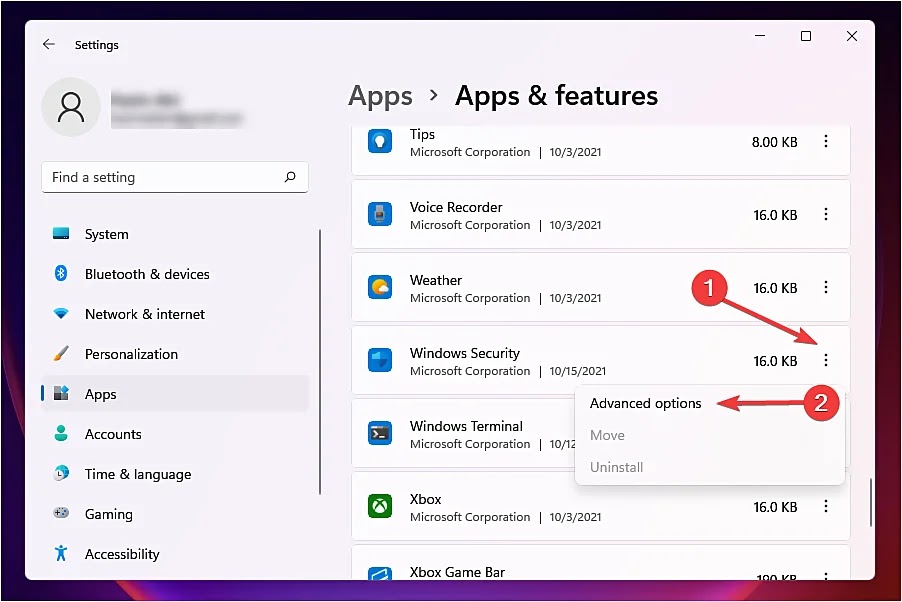Select the Xbox Game Bar row
Image resolution: width=902 pixels, height=602 pixels.
click(601, 563)
